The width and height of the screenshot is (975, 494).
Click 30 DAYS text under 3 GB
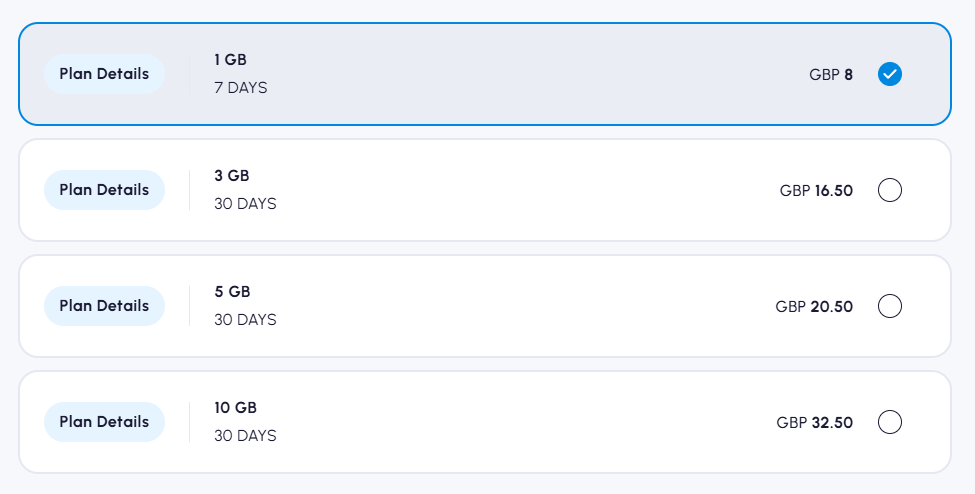[x=245, y=204]
